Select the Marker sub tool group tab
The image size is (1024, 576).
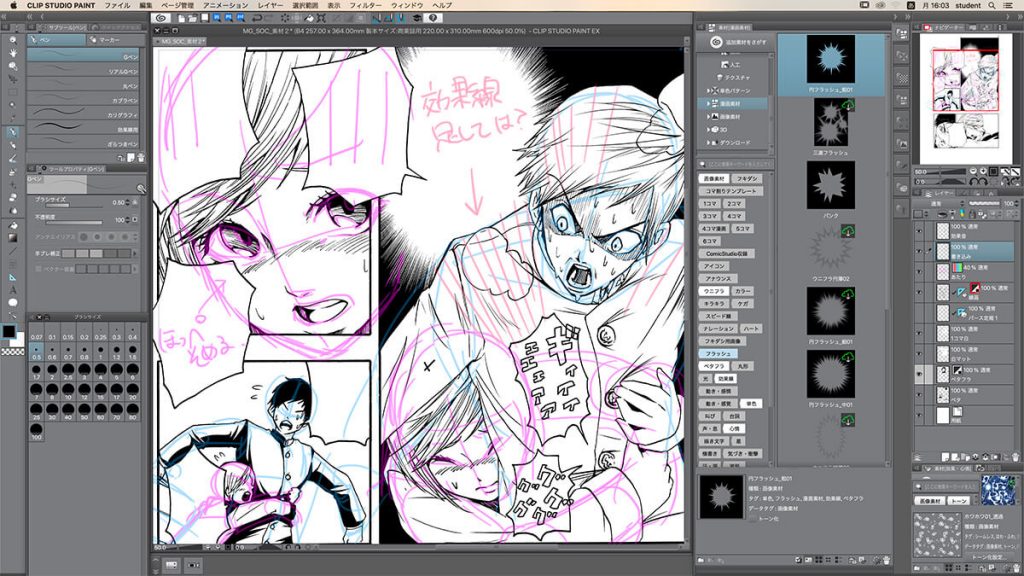[114, 40]
